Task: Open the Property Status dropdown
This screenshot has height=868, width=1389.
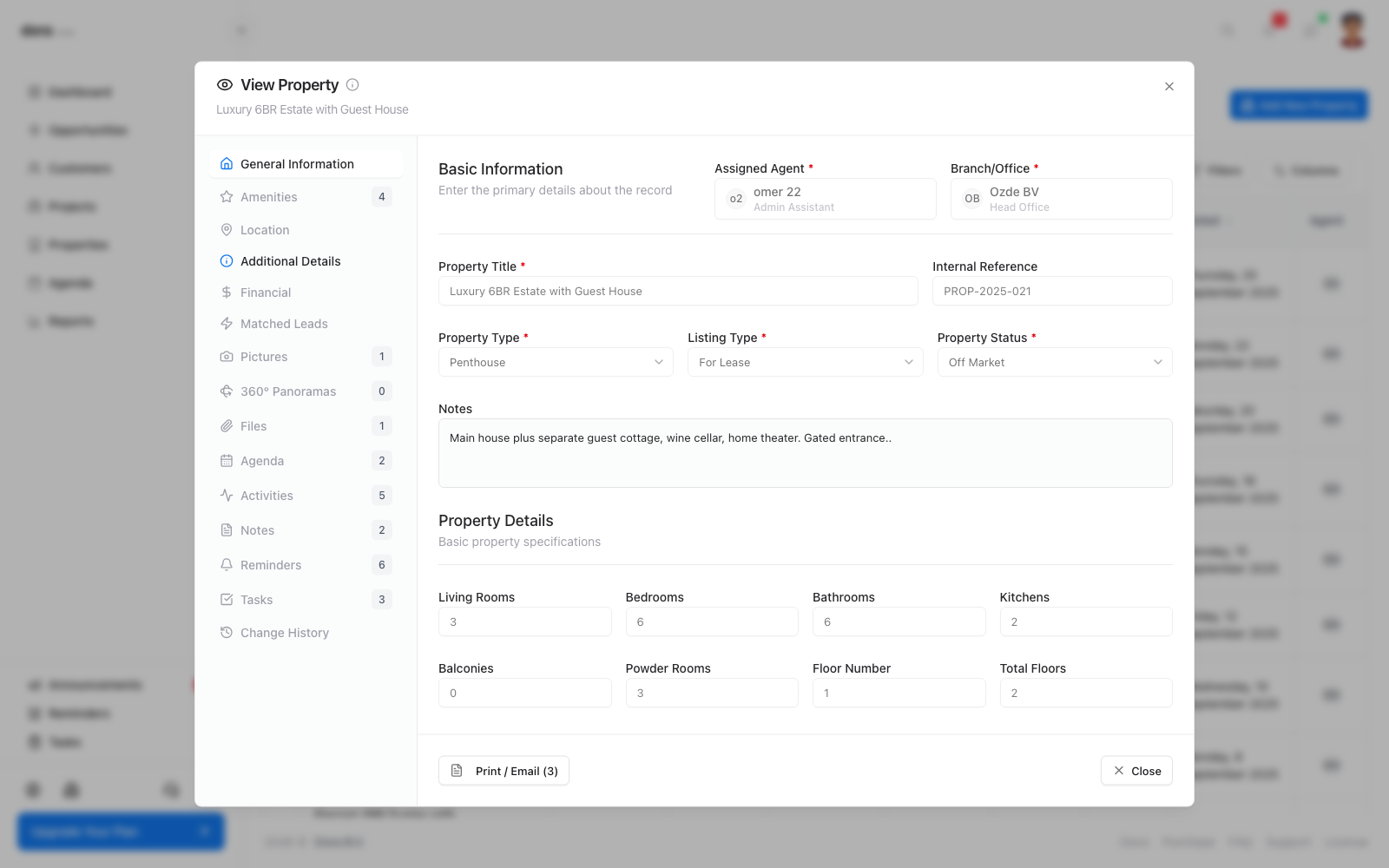Action: tap(1055, 362)
